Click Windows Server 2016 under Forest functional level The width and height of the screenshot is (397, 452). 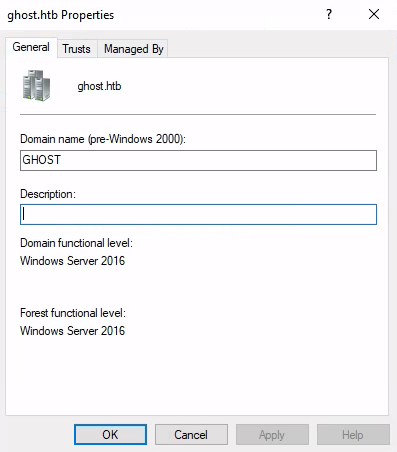tap(72, 331)
